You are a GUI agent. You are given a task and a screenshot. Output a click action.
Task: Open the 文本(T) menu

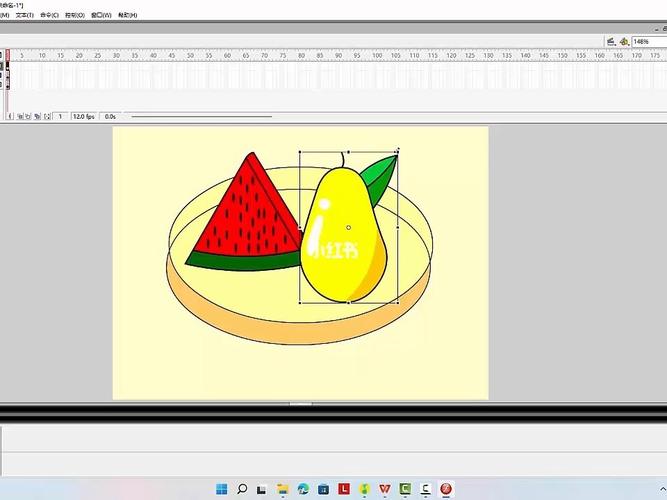25,15
